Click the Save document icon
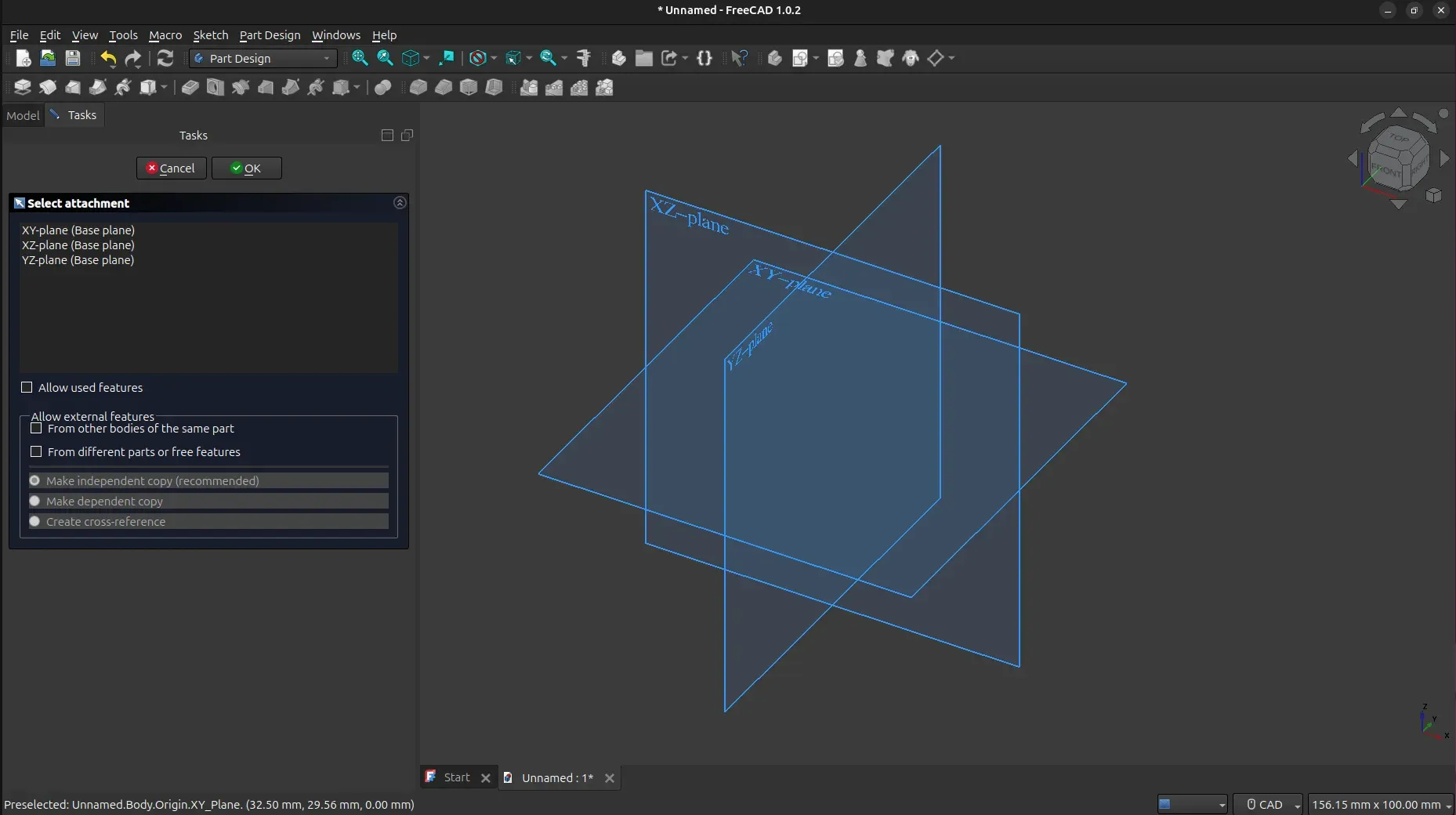 click(x=73, y=58)
